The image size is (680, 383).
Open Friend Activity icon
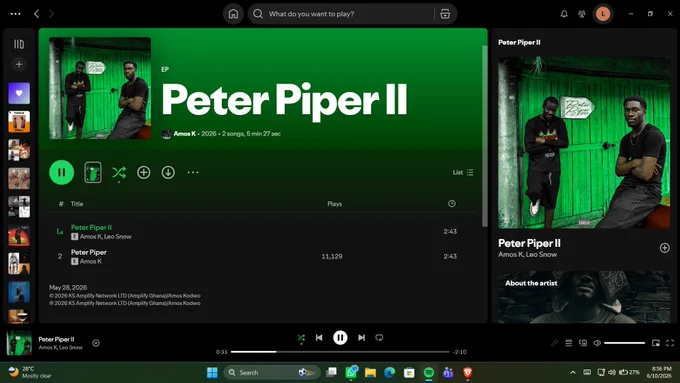click(x=582, y=14)
